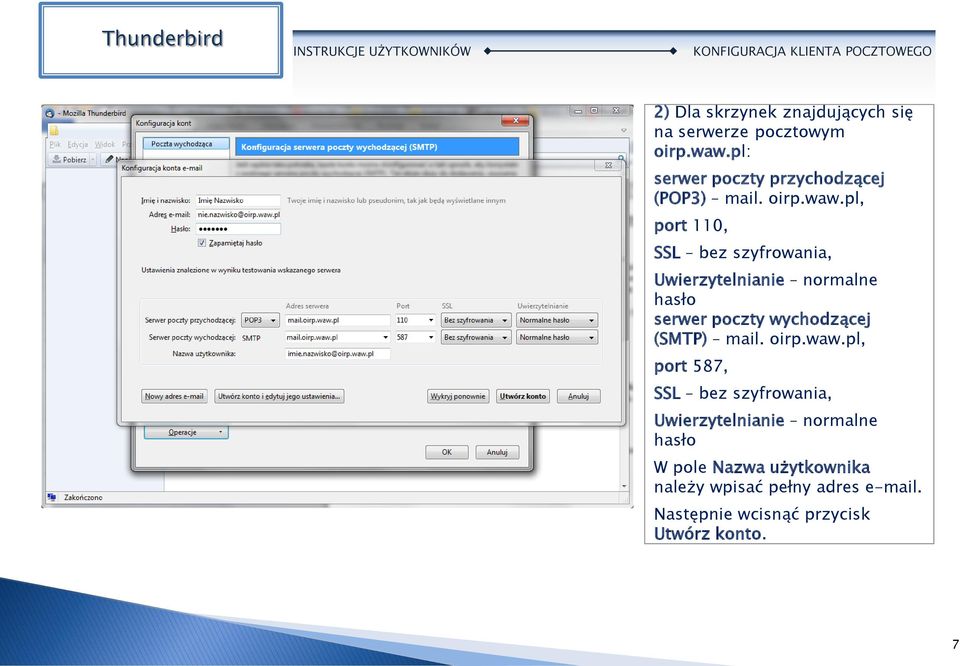Screen dimensions: 960x666
Task: Click the Nowy adres e-mail button
Action: coord(174,397)
